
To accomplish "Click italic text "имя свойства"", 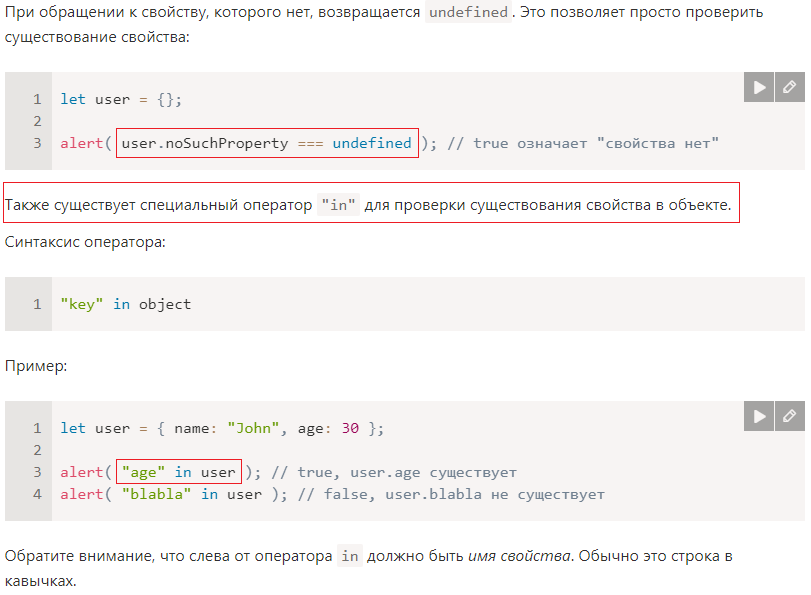I will click(x=519, y=556).
